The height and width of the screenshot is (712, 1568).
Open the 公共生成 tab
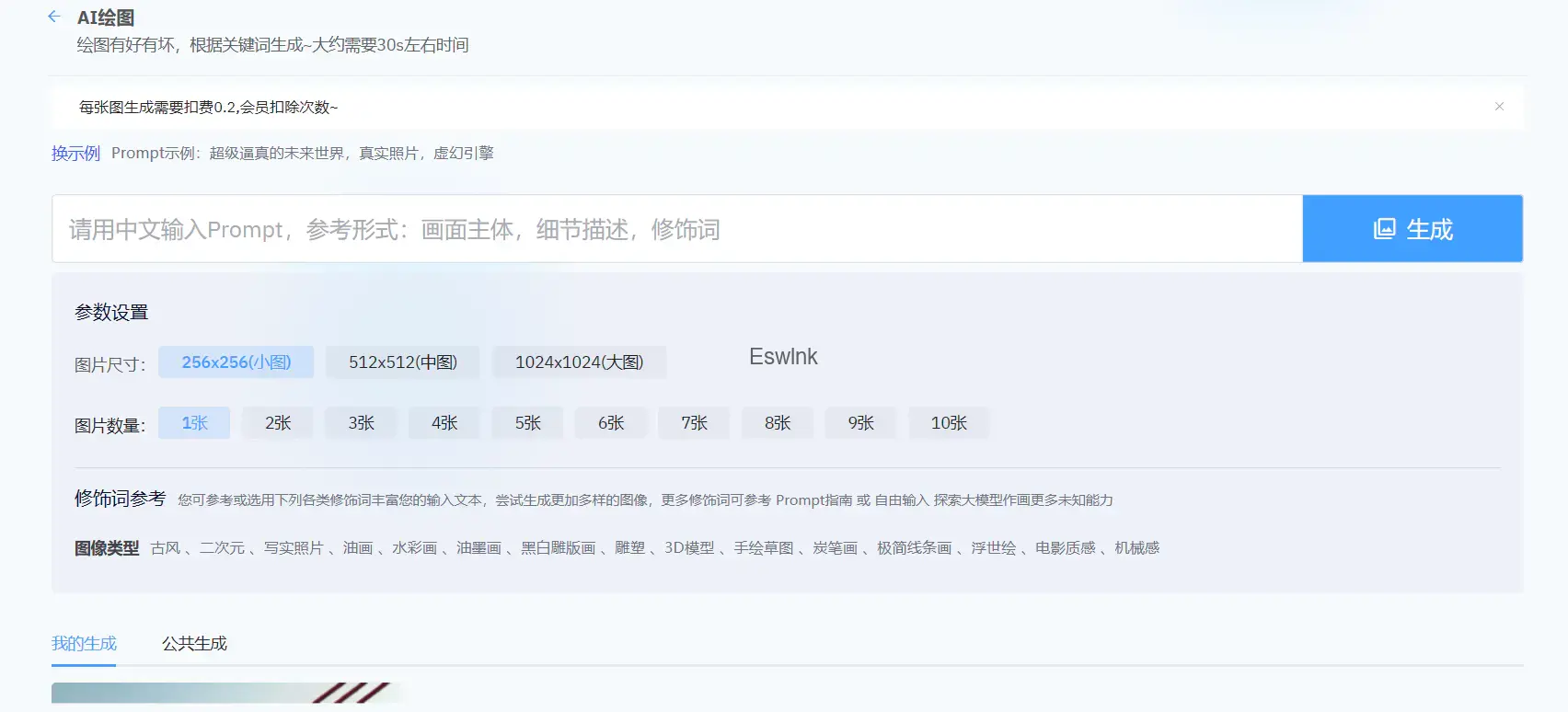click(194, 644)
